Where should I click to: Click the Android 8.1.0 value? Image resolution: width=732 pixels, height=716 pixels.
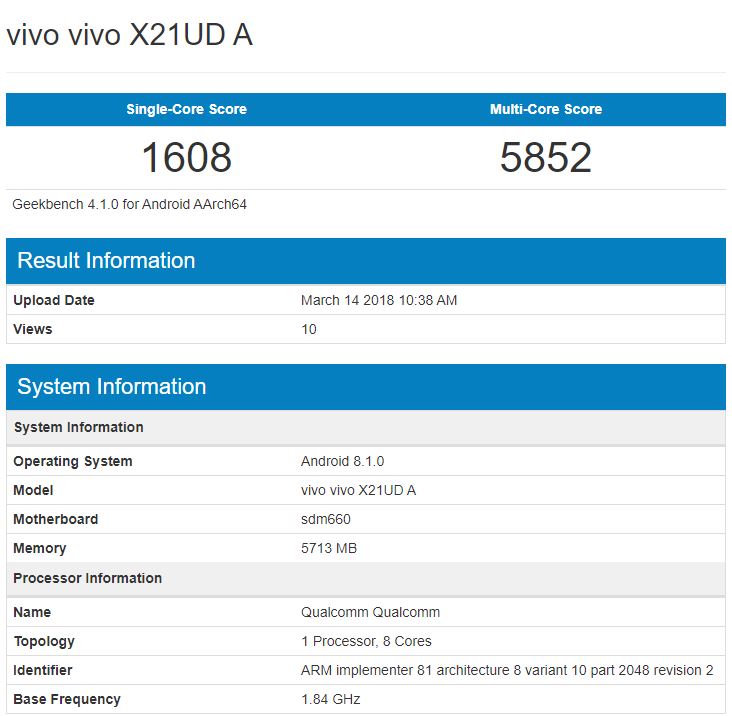pyautogui.click(x=342, y=461)
